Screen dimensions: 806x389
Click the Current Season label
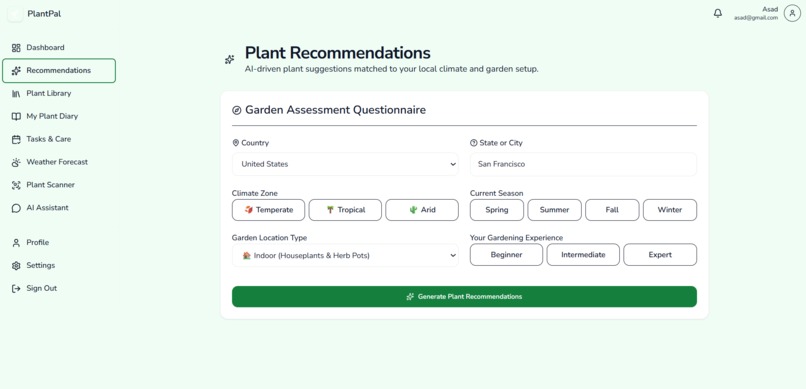pyautogui.click(x=497, y=194)
